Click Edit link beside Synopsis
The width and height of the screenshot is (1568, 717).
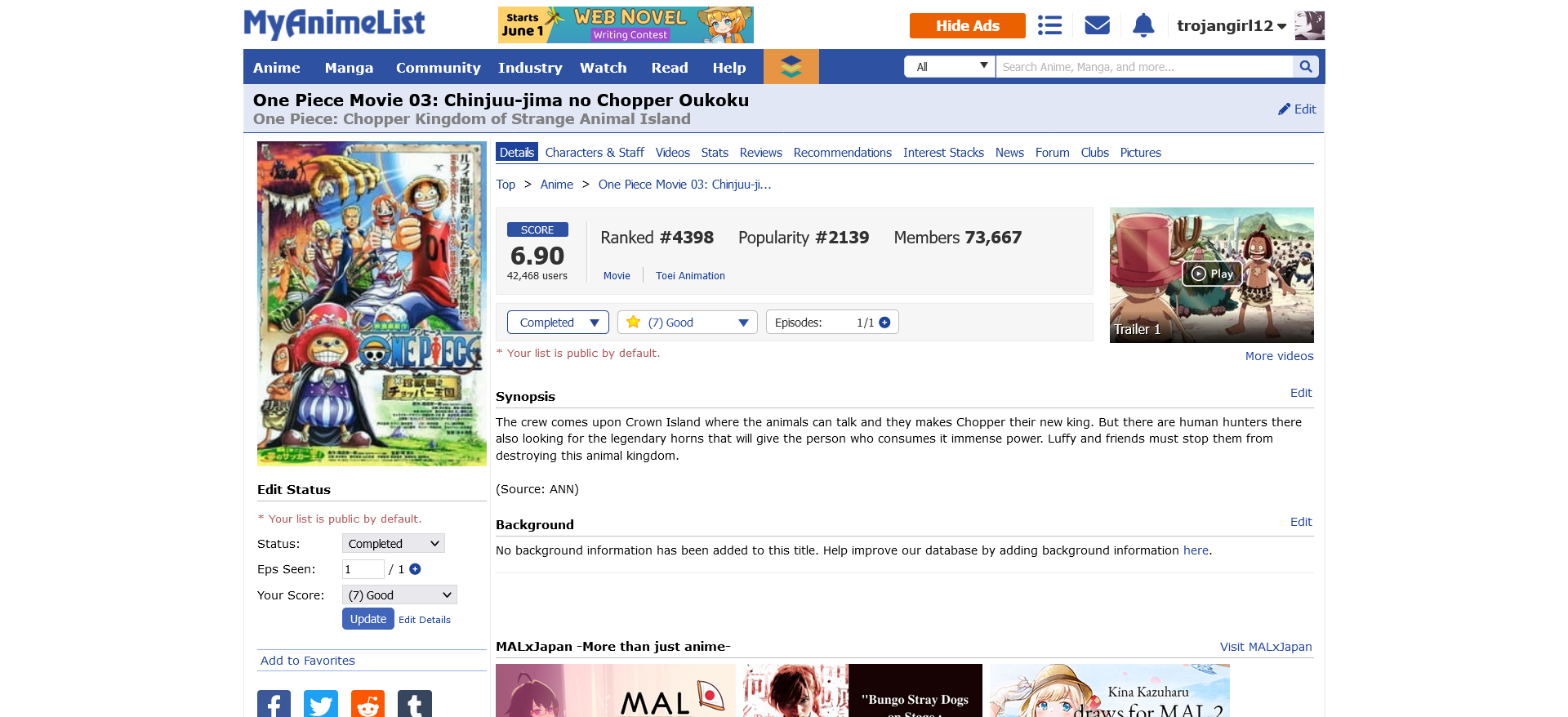pos(1301,393)
